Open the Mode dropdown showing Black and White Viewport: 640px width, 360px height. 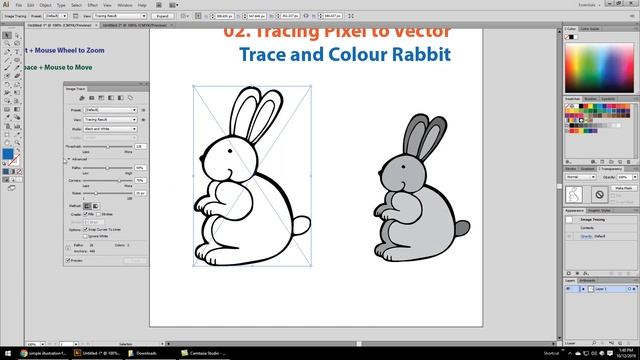coord(110,129)
